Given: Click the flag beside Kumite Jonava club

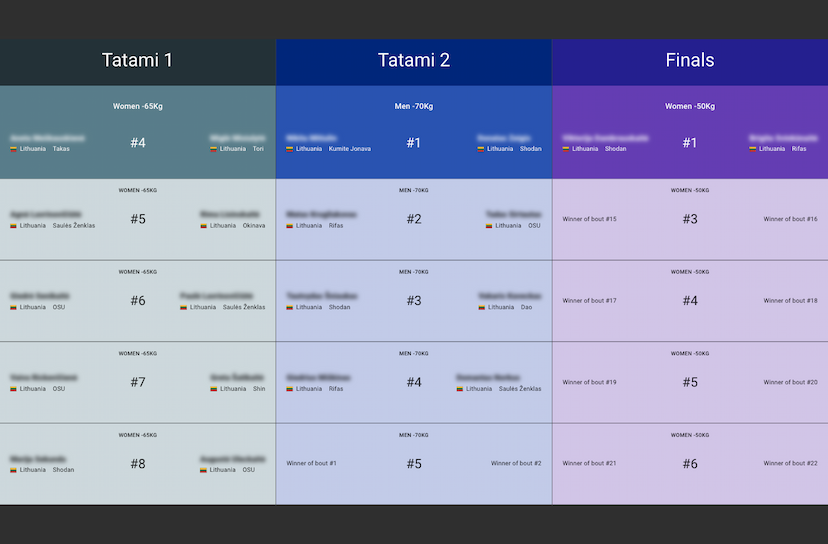Looking at the screenshot, I should (x=290, y=149).
